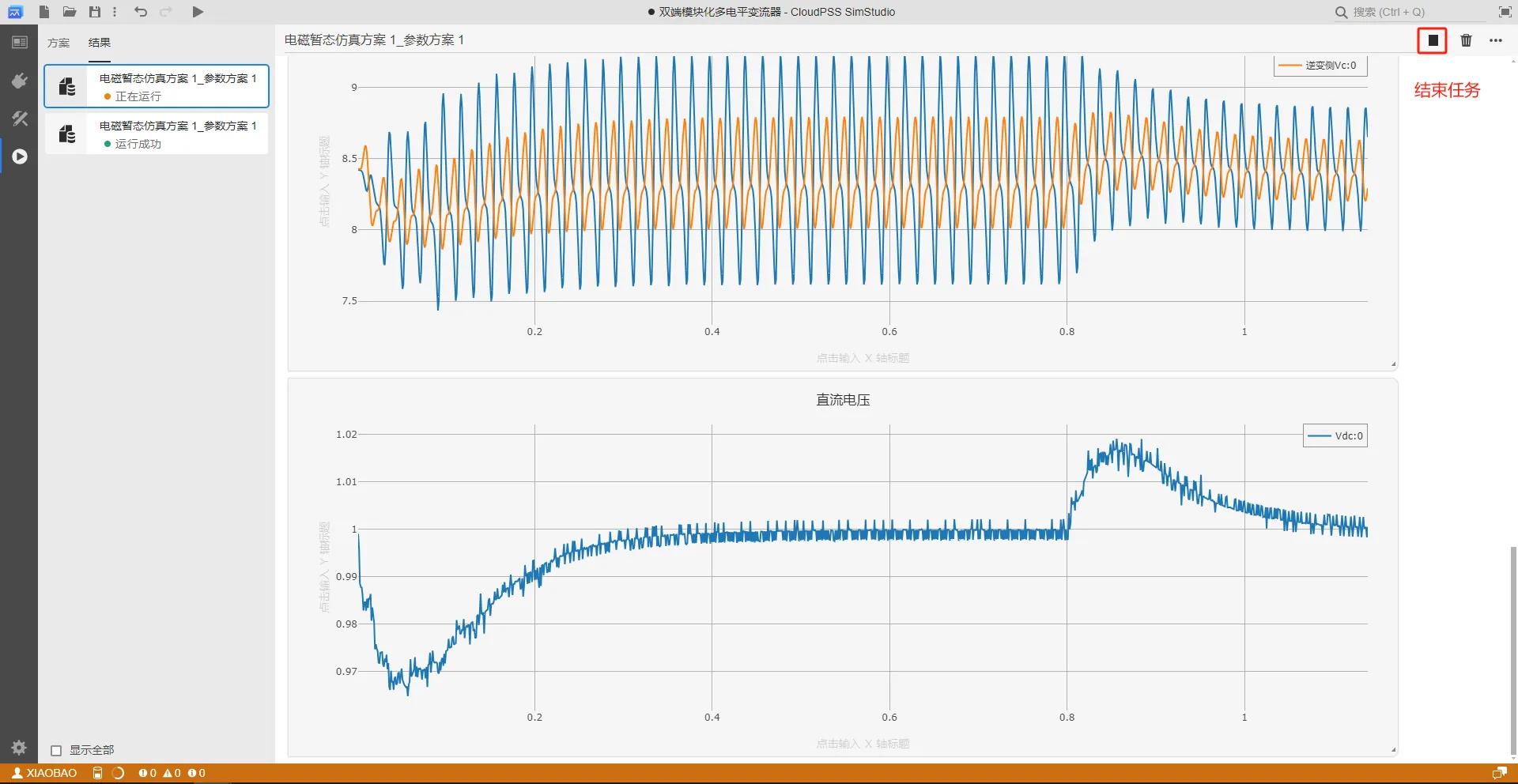Edit lower chart Y axis title placeholder
The width and height of the screenshot is (1518, 784).
pyautogui.click(x=324, y=567)
